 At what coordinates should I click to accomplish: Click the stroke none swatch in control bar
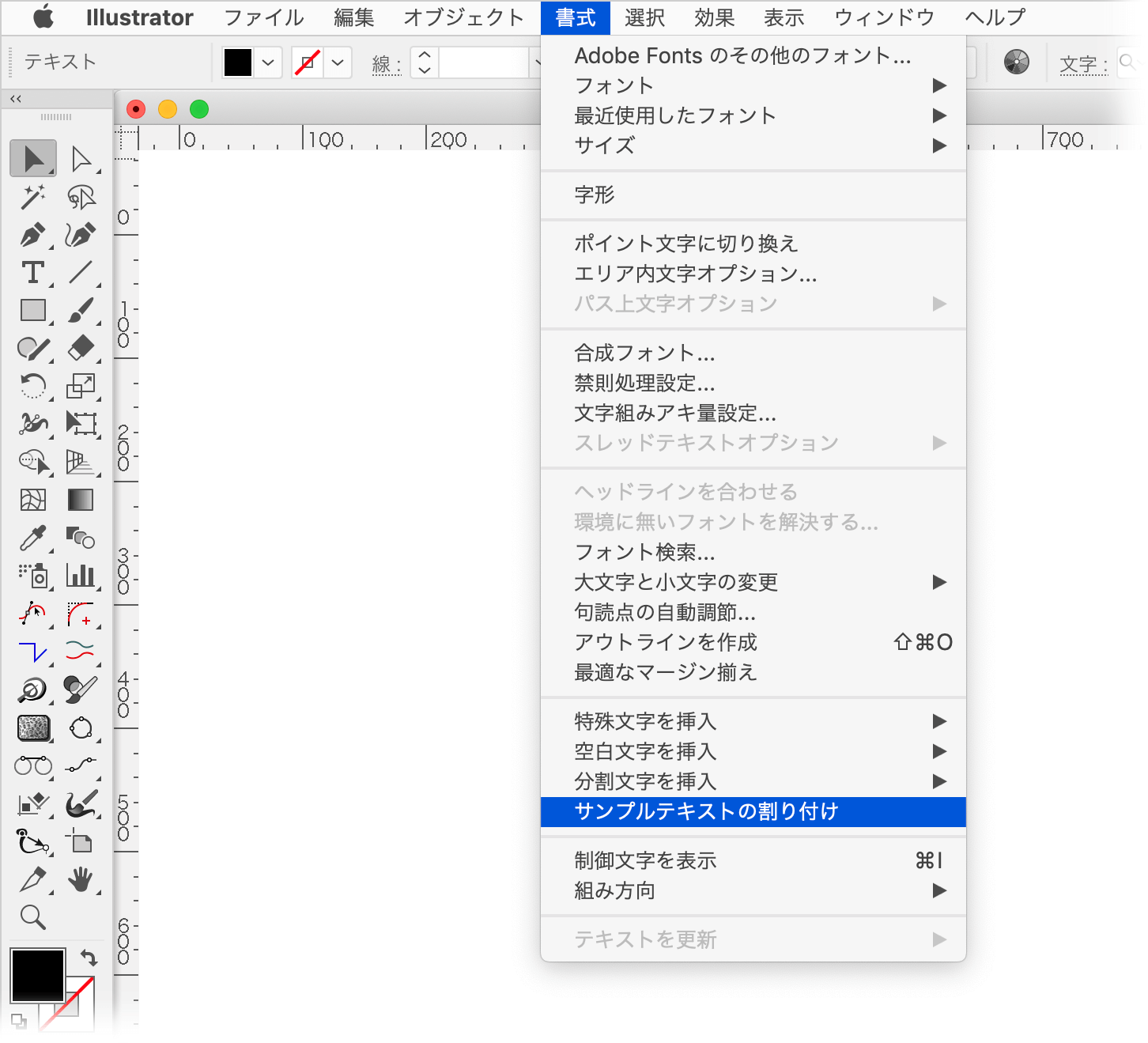click(x=308, y=62)
